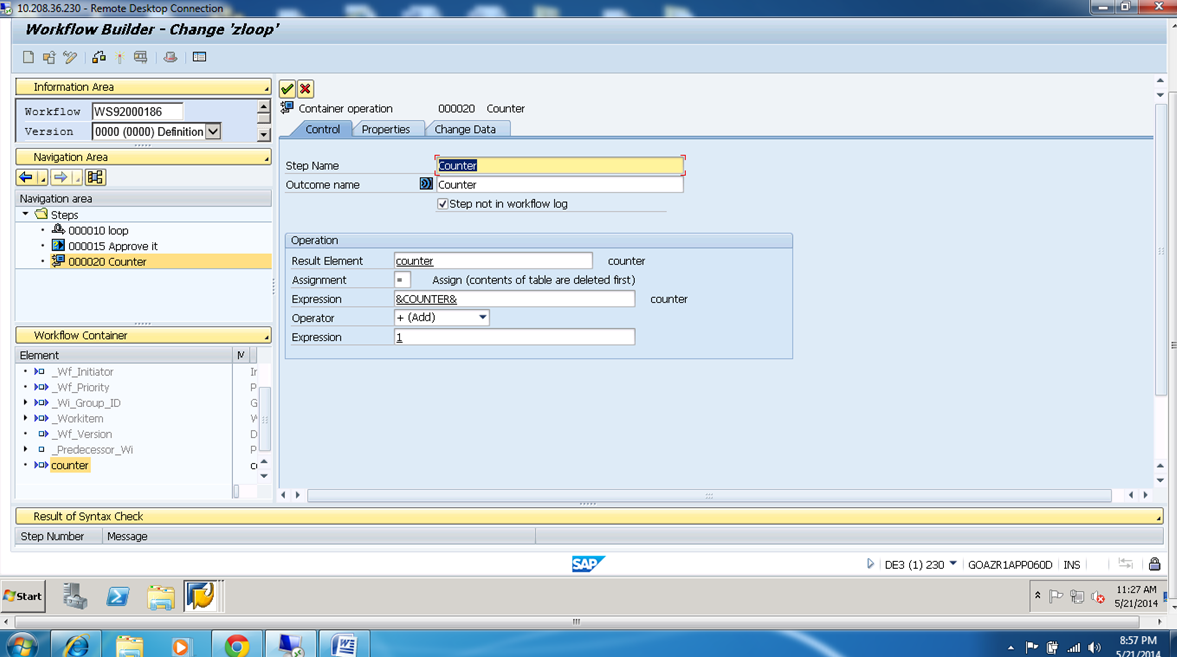Select the workflow test hat icon

click(x=168, y=57)
